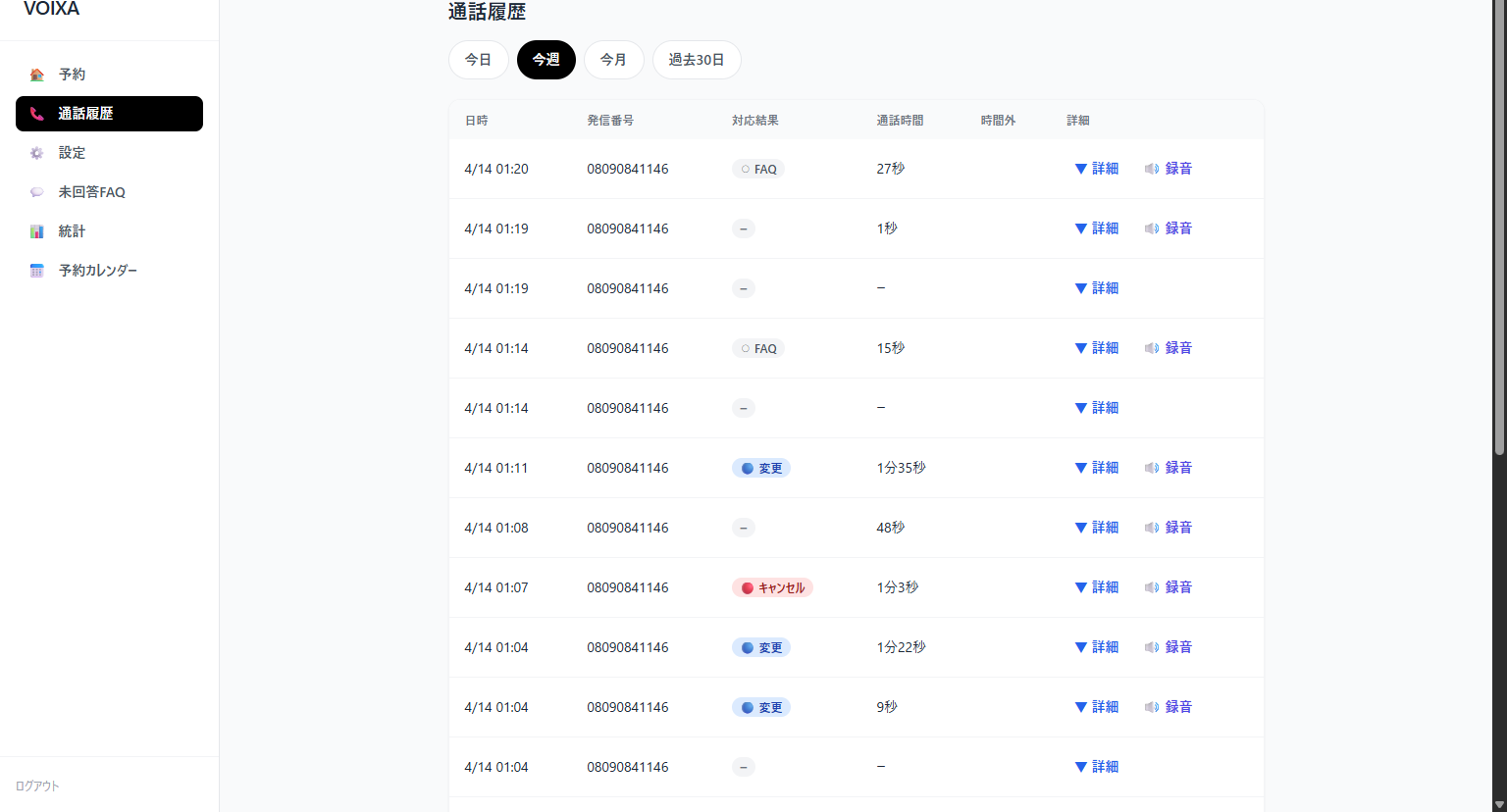1507x812 pixels.
Task: Switch to the 今月 filter
Action: 613,60
